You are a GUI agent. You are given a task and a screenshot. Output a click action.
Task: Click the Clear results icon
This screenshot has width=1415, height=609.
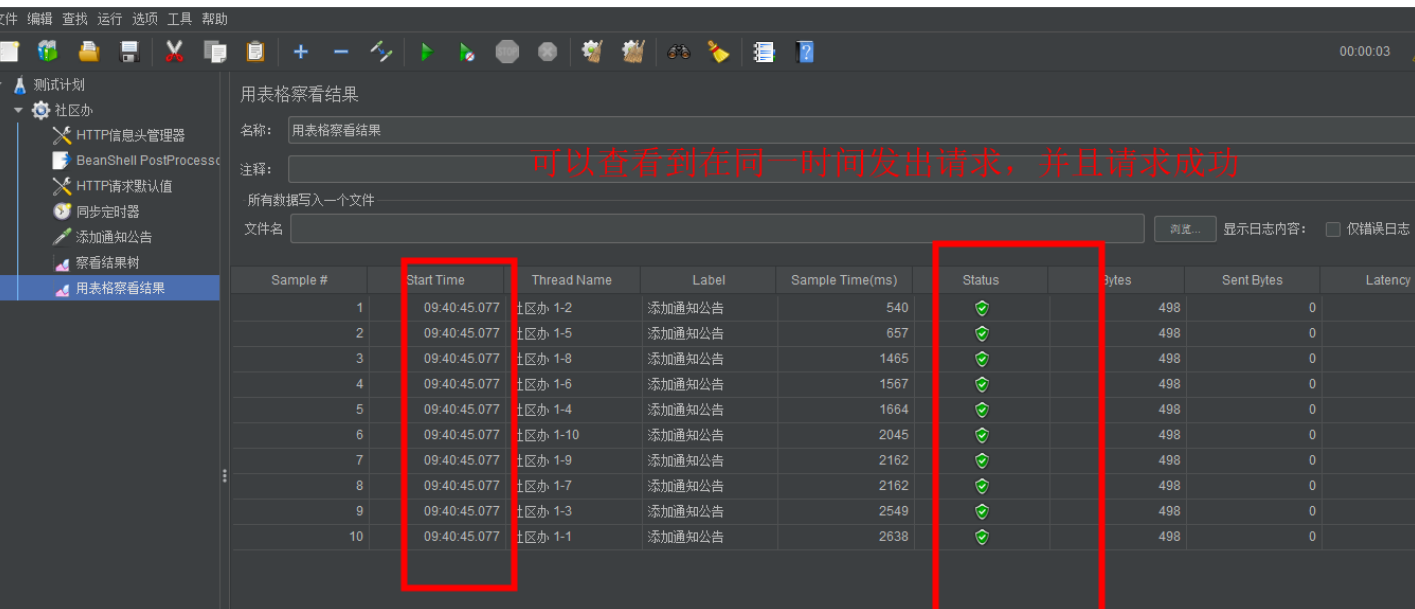tap(592, 51)
